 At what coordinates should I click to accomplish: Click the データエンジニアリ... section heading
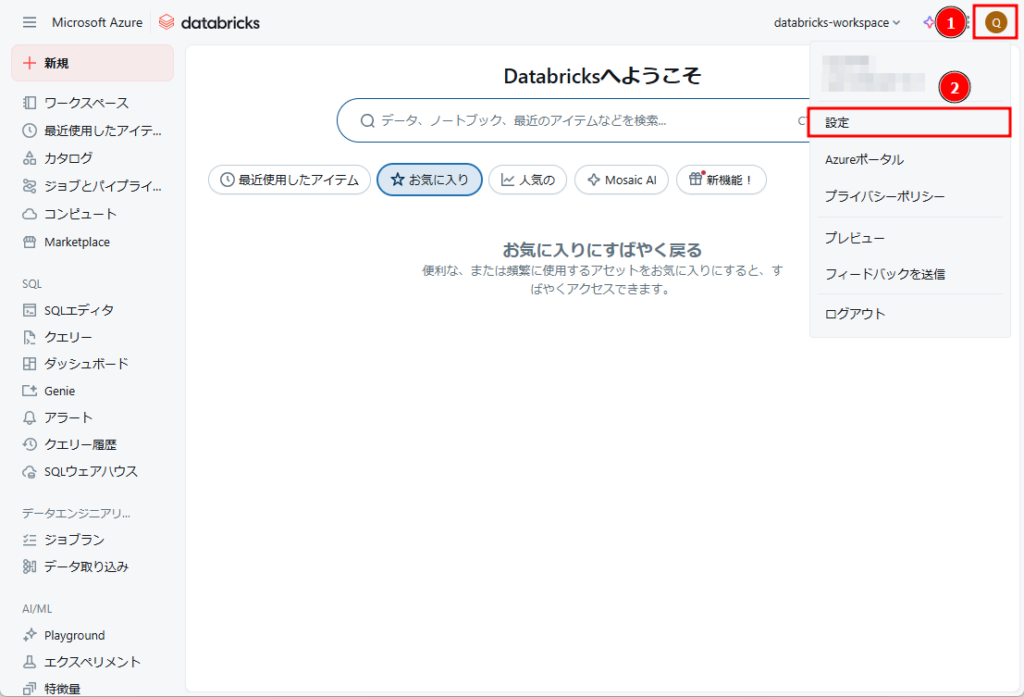76,513
